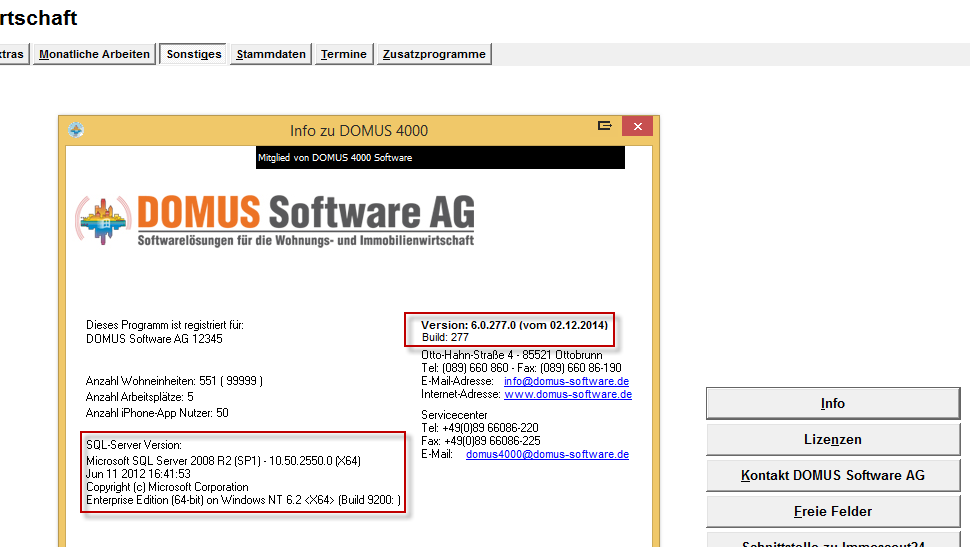Click the dialog's restore/dock icon in title bar
Image resolution: width=970 pixels, height=547 pixels.
click(604, 126)
